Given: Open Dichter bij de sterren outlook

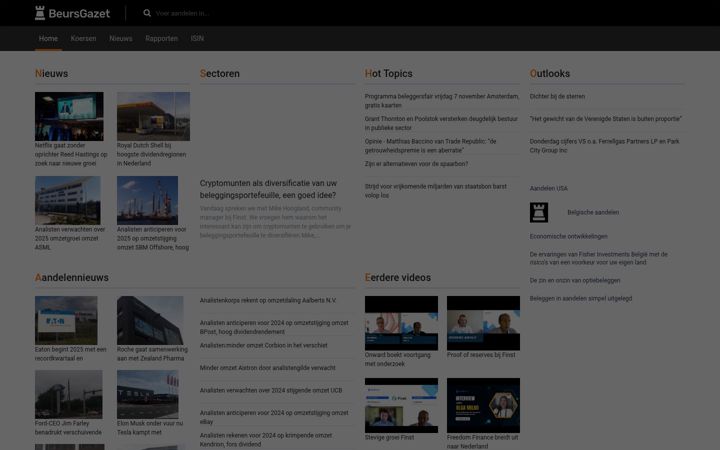Looking at the screenshot, I should [557, 96].
